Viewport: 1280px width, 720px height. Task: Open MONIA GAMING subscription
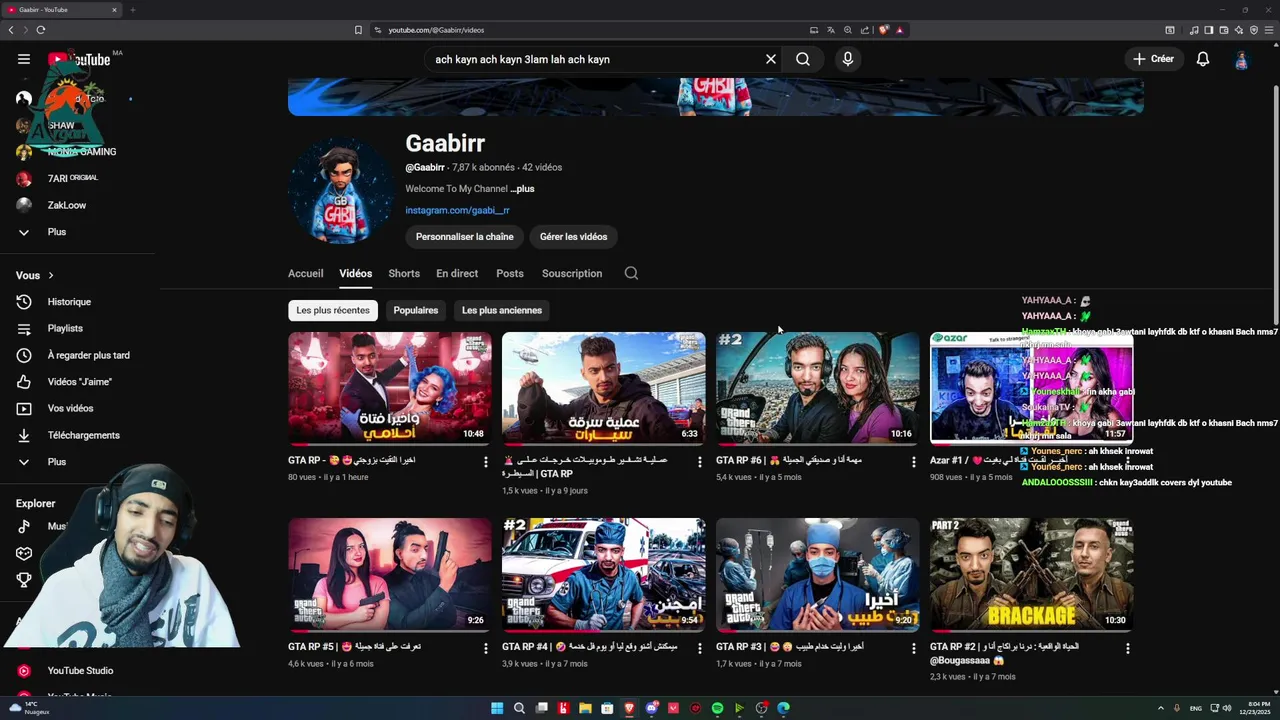coord(78,152)
